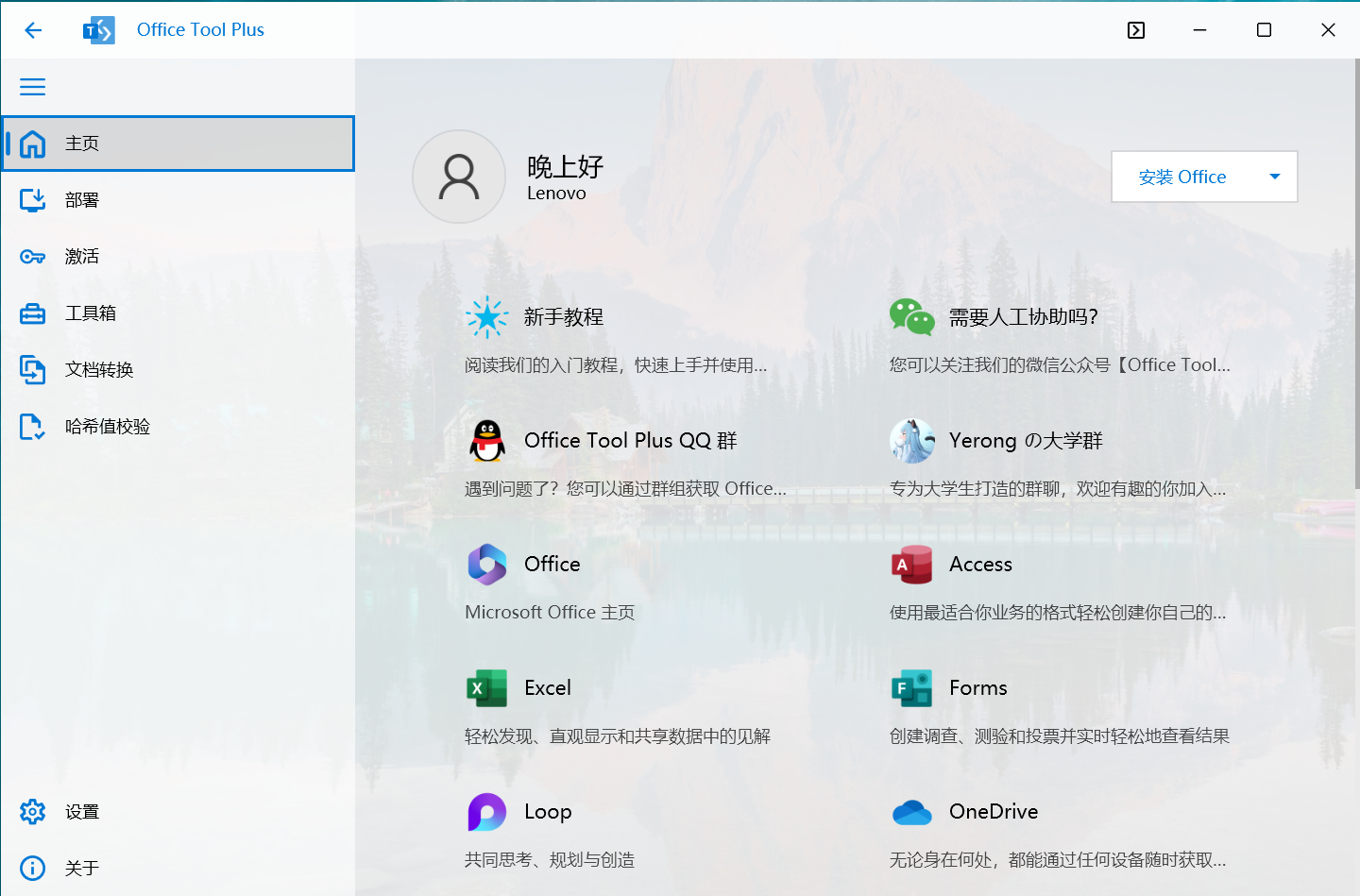Click the Office Tool Plus title text
1360x896 pixels.
pos(200,30)
